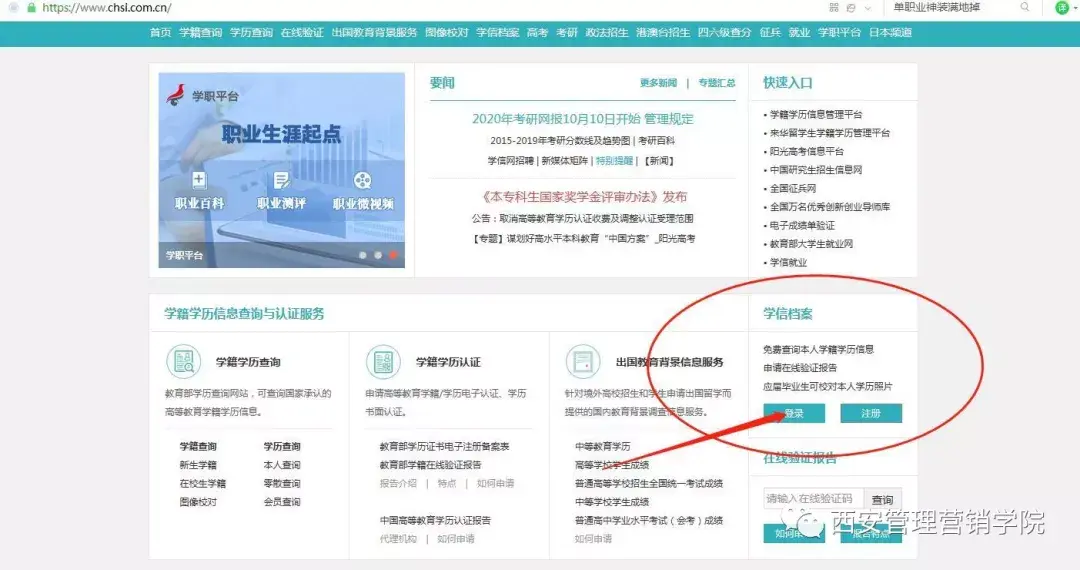Open 全国万名优秀创新创业导师库 quick link
This screenshot has height=570, width=1080.
click(830, 207)
